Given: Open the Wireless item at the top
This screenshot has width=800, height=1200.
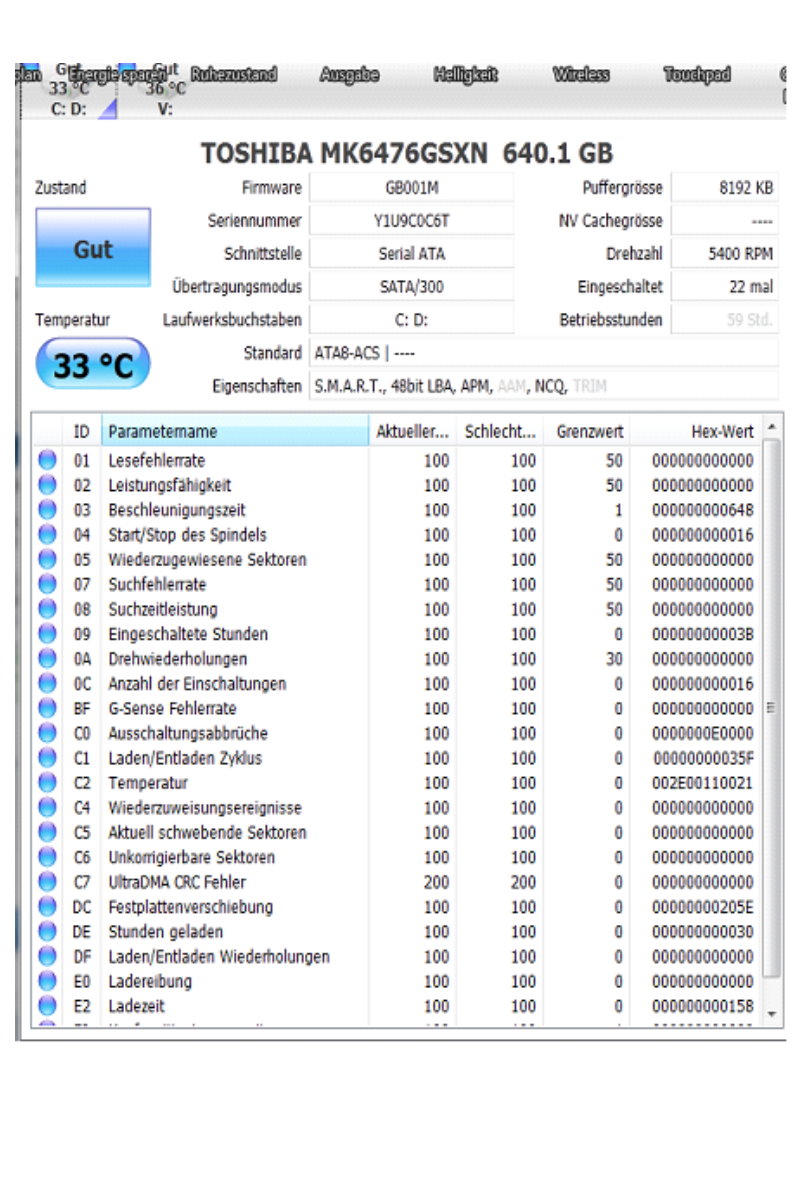Looking at the screenshot, I should click(581, 75).
